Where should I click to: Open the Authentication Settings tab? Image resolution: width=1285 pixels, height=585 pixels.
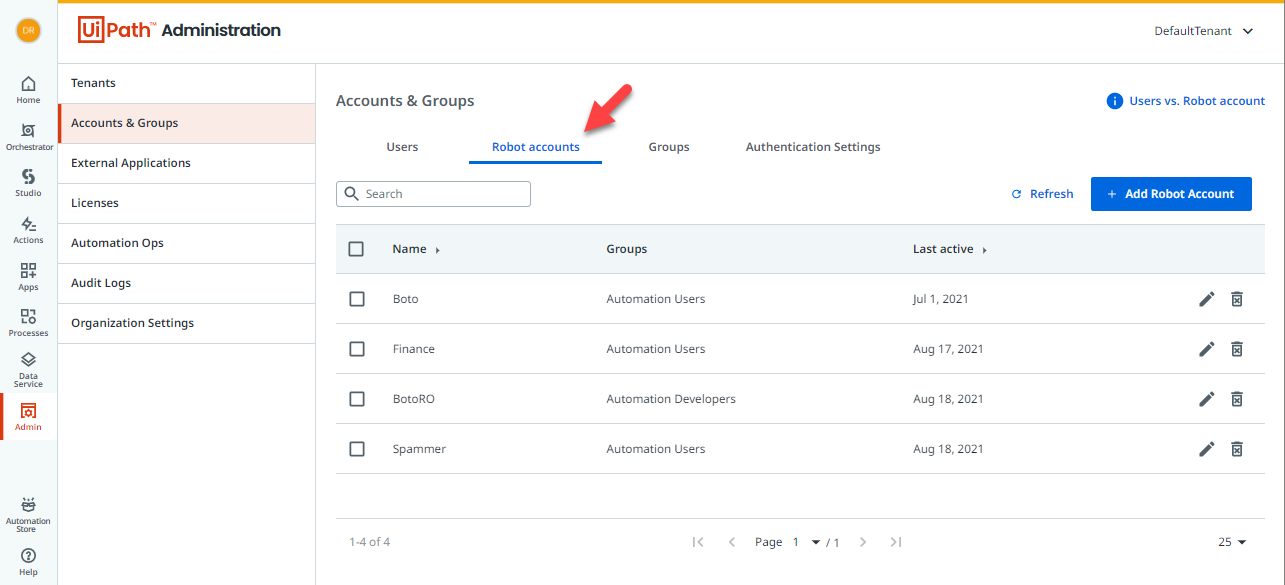click(813, 147)
